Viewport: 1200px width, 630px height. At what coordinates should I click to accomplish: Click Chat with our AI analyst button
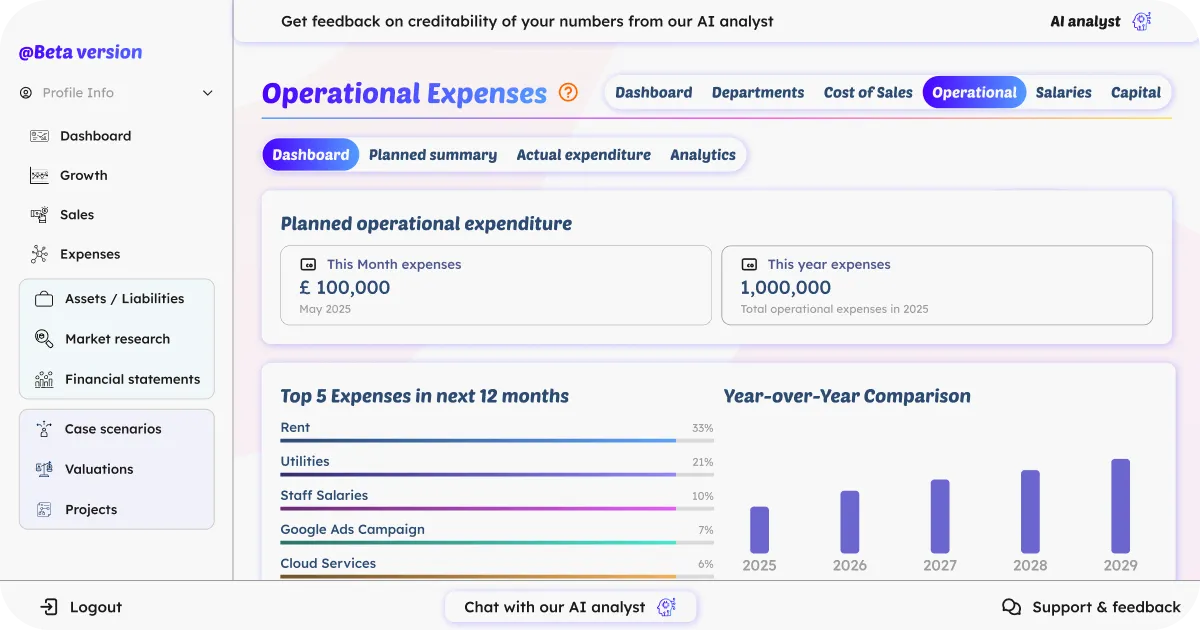click(570, 607)
